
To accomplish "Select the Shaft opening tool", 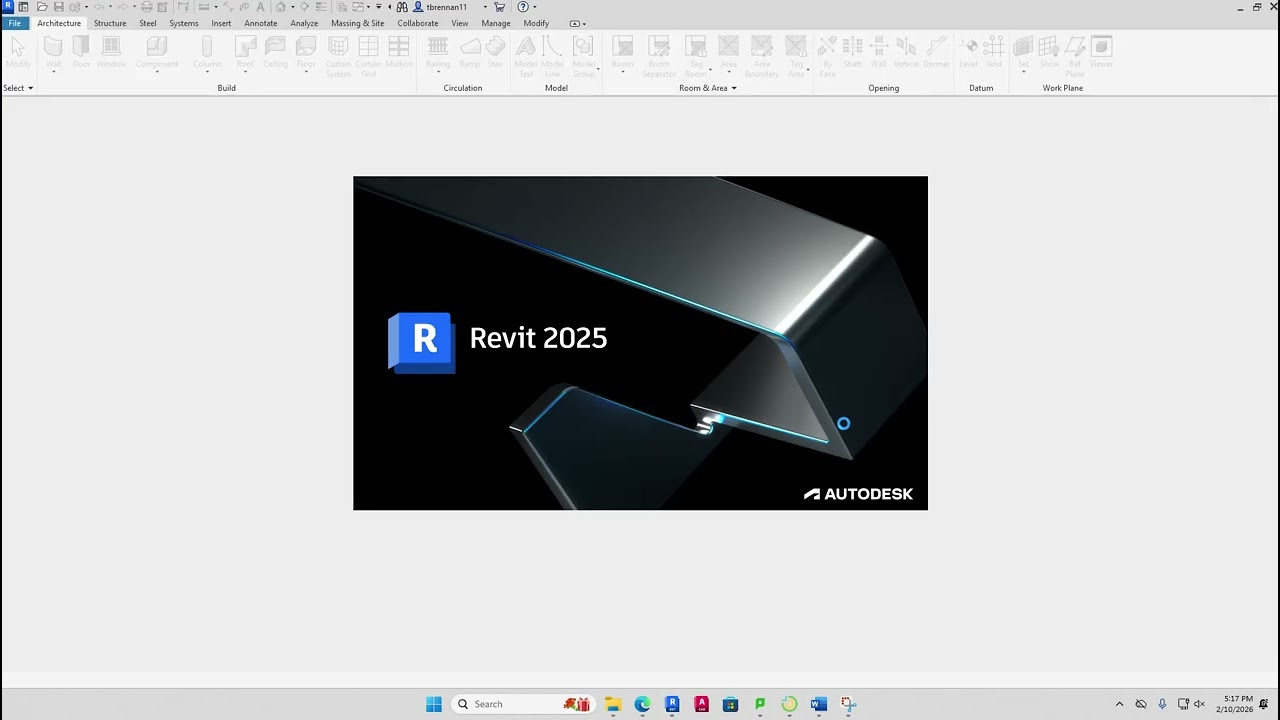I will point(853,53).
